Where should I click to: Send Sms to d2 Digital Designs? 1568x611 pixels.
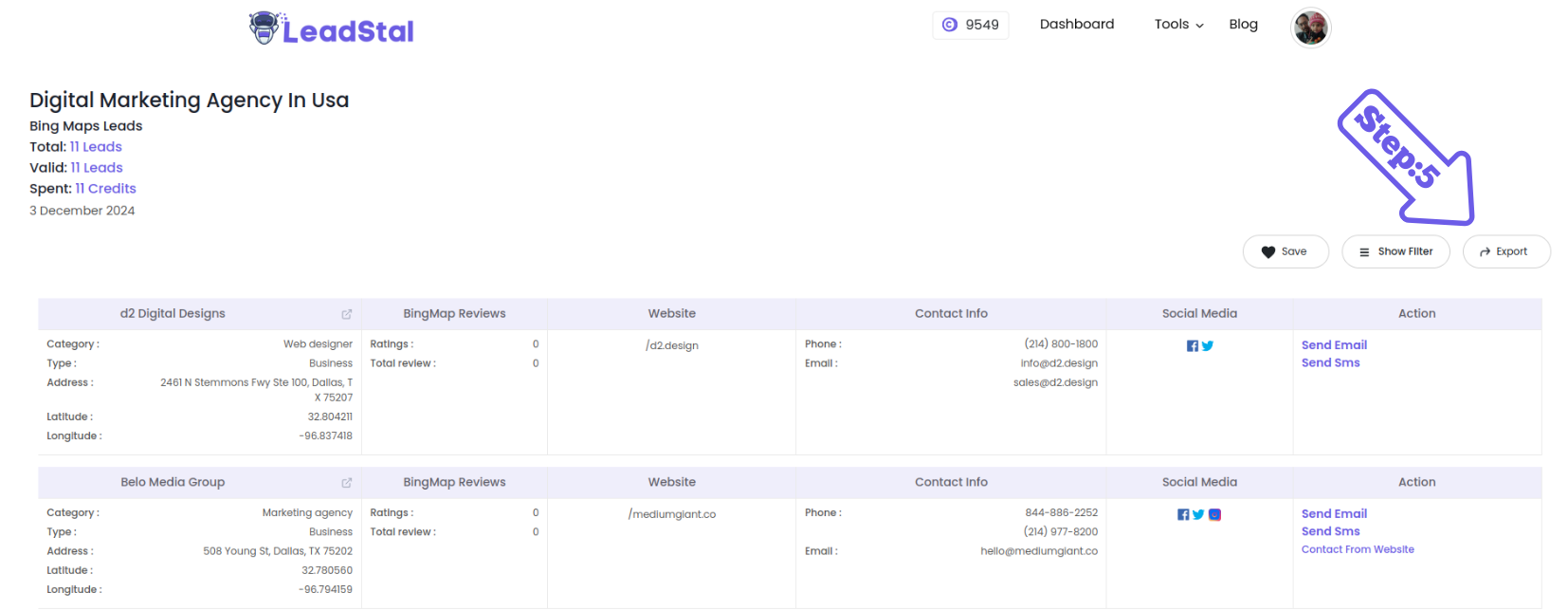click(x=1330, y=362)
